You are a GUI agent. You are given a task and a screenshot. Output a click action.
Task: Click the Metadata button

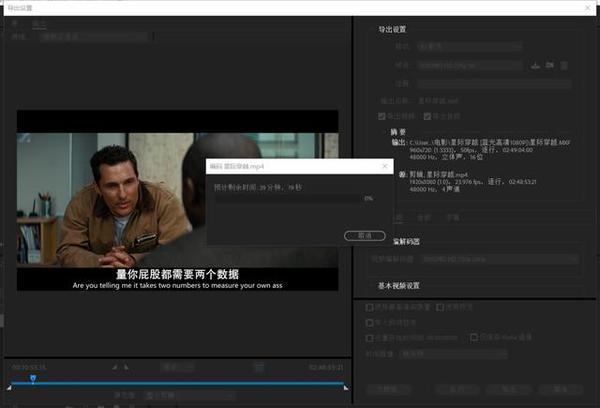pyautogui.click(x=388, y=389)
